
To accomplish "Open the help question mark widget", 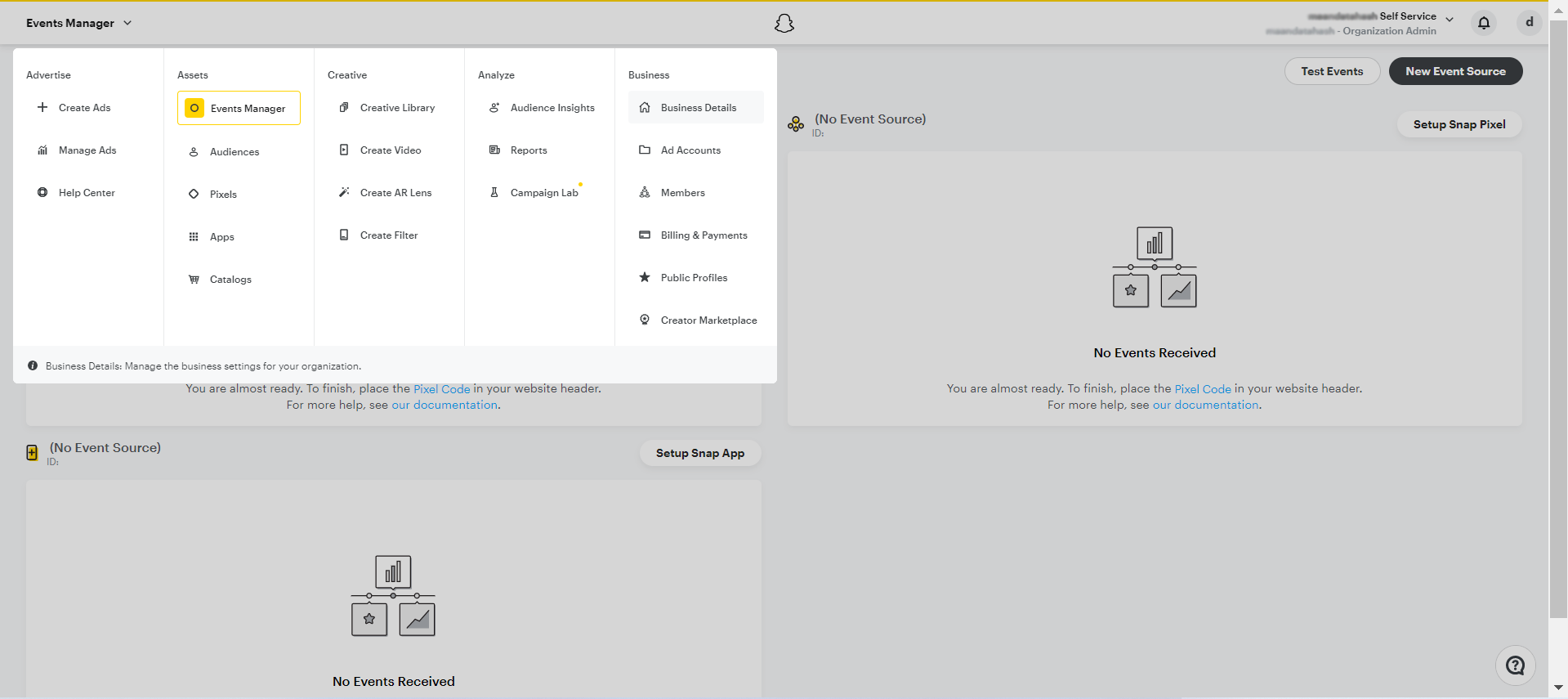I will click(1516, 665).
